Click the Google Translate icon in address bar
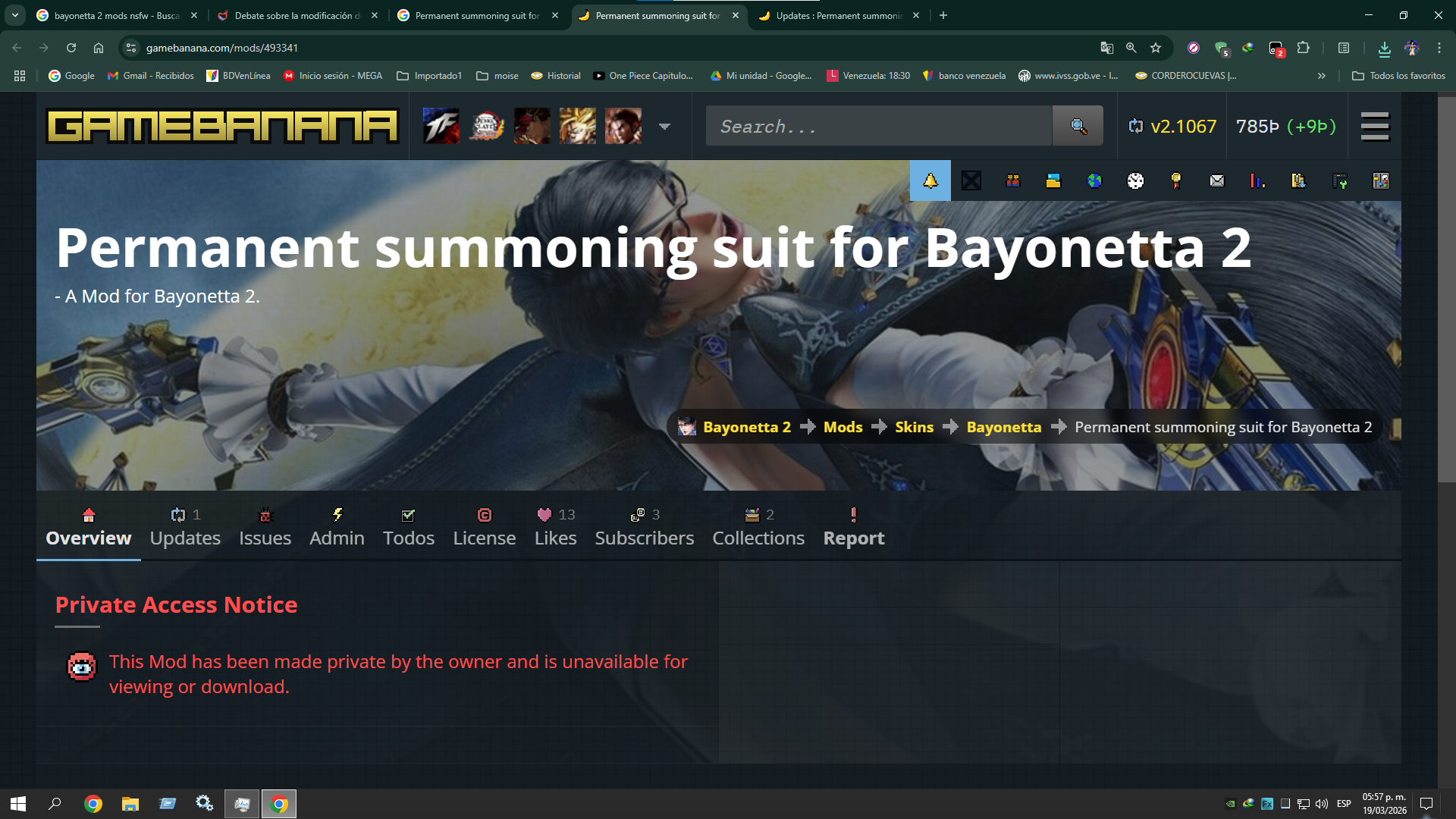The height and width of the screenshot is (819, 1456). point(1107,48)
